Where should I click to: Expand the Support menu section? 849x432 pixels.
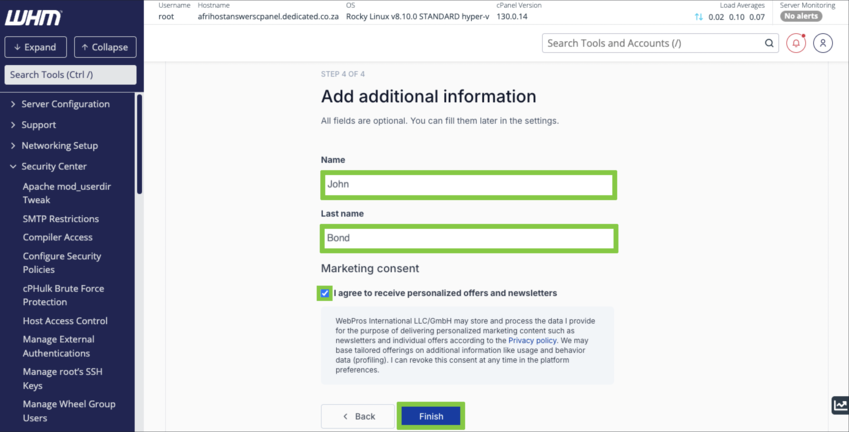click(38, 125)
